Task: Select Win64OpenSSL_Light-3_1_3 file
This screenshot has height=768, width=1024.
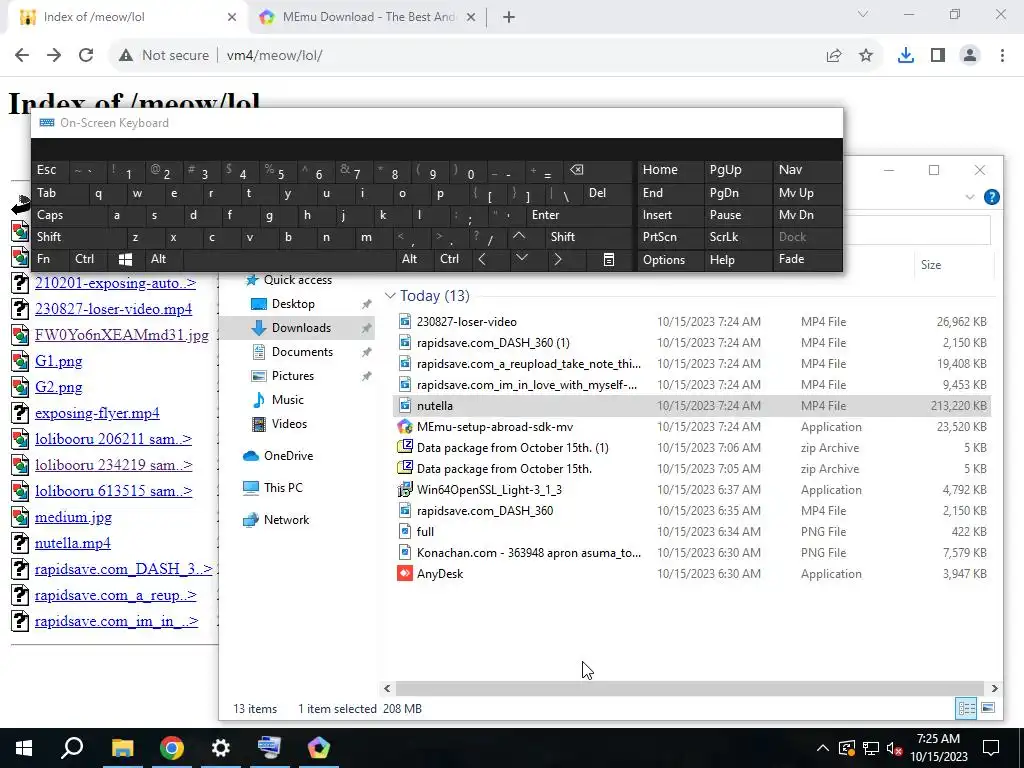Action: click(x=489, y=490)
